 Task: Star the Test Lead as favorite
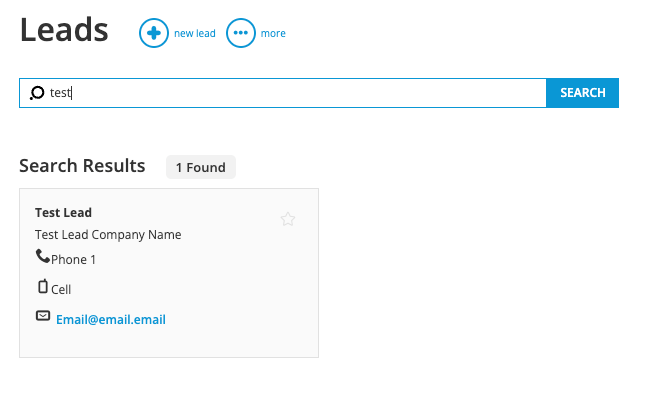coord(288,219)
